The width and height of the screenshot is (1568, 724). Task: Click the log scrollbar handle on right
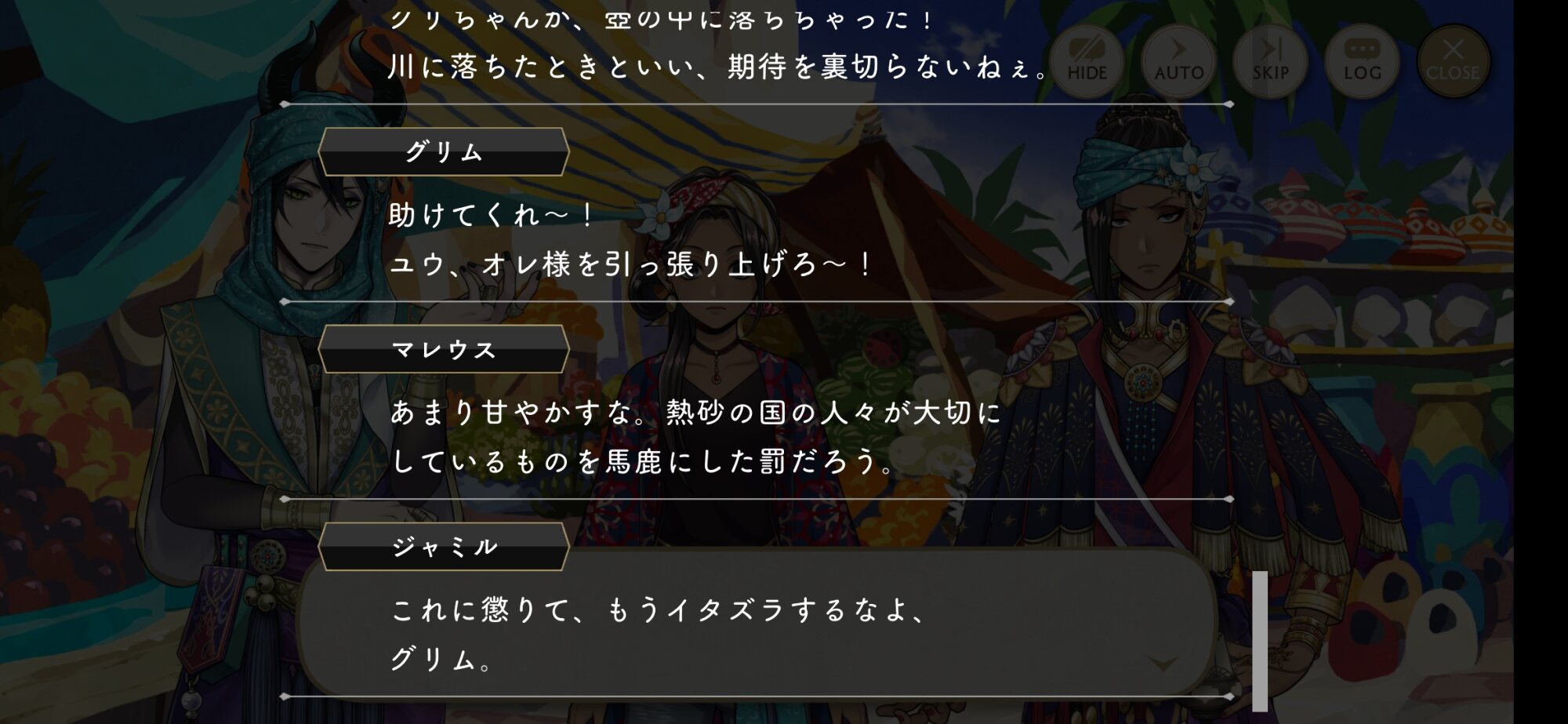1259,641
